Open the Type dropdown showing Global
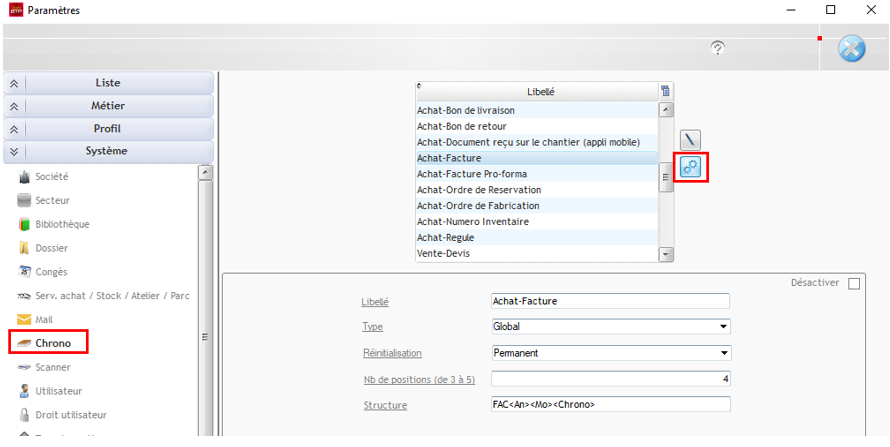 tap(610, 327)
